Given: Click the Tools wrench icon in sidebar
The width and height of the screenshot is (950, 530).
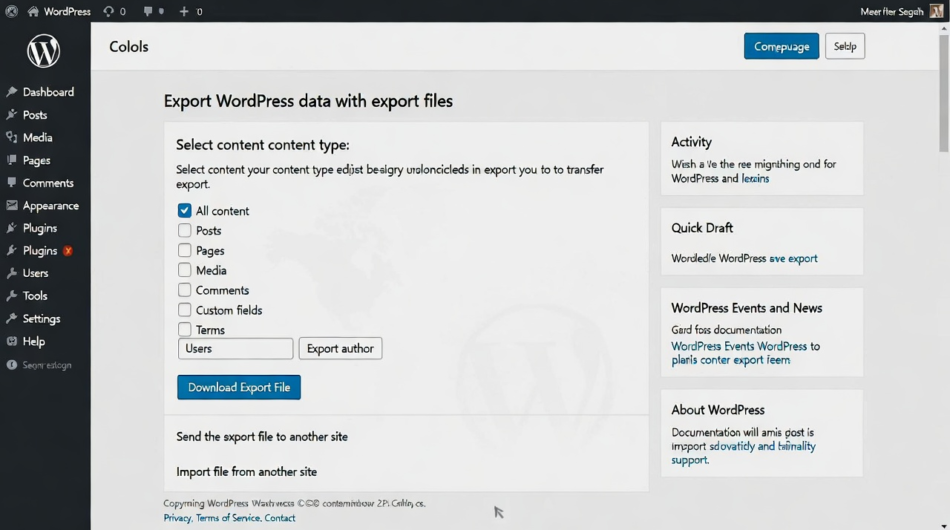Looking at the screenshot, I should tap(12, 296).
